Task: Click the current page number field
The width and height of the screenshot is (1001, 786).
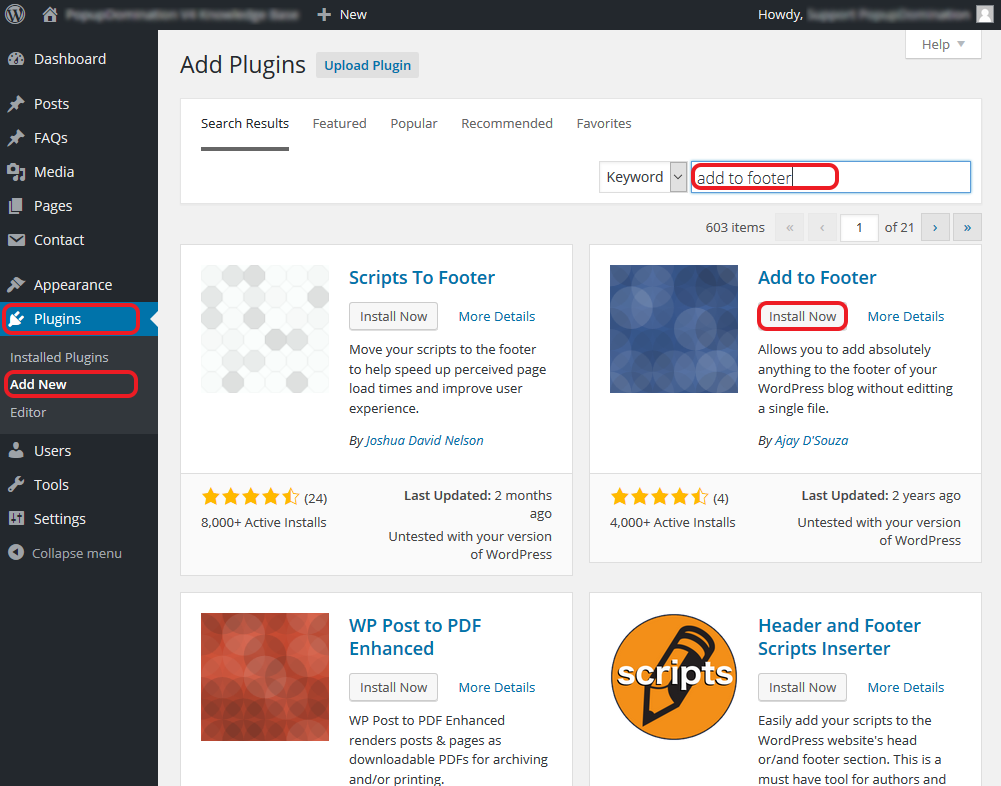Action: tap(859, 227)
